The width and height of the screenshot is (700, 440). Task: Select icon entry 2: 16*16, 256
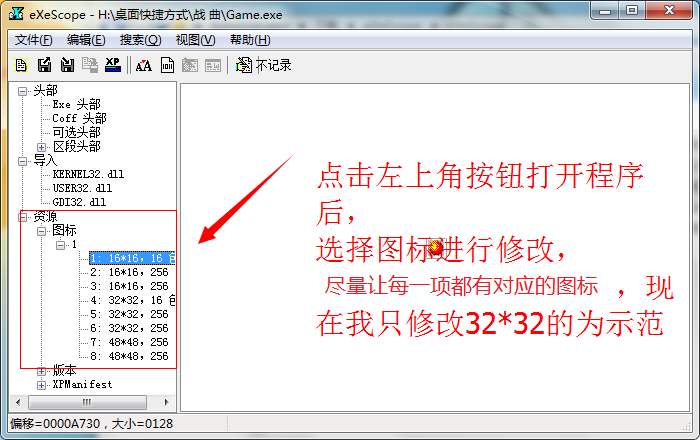(x=129, y=272)
